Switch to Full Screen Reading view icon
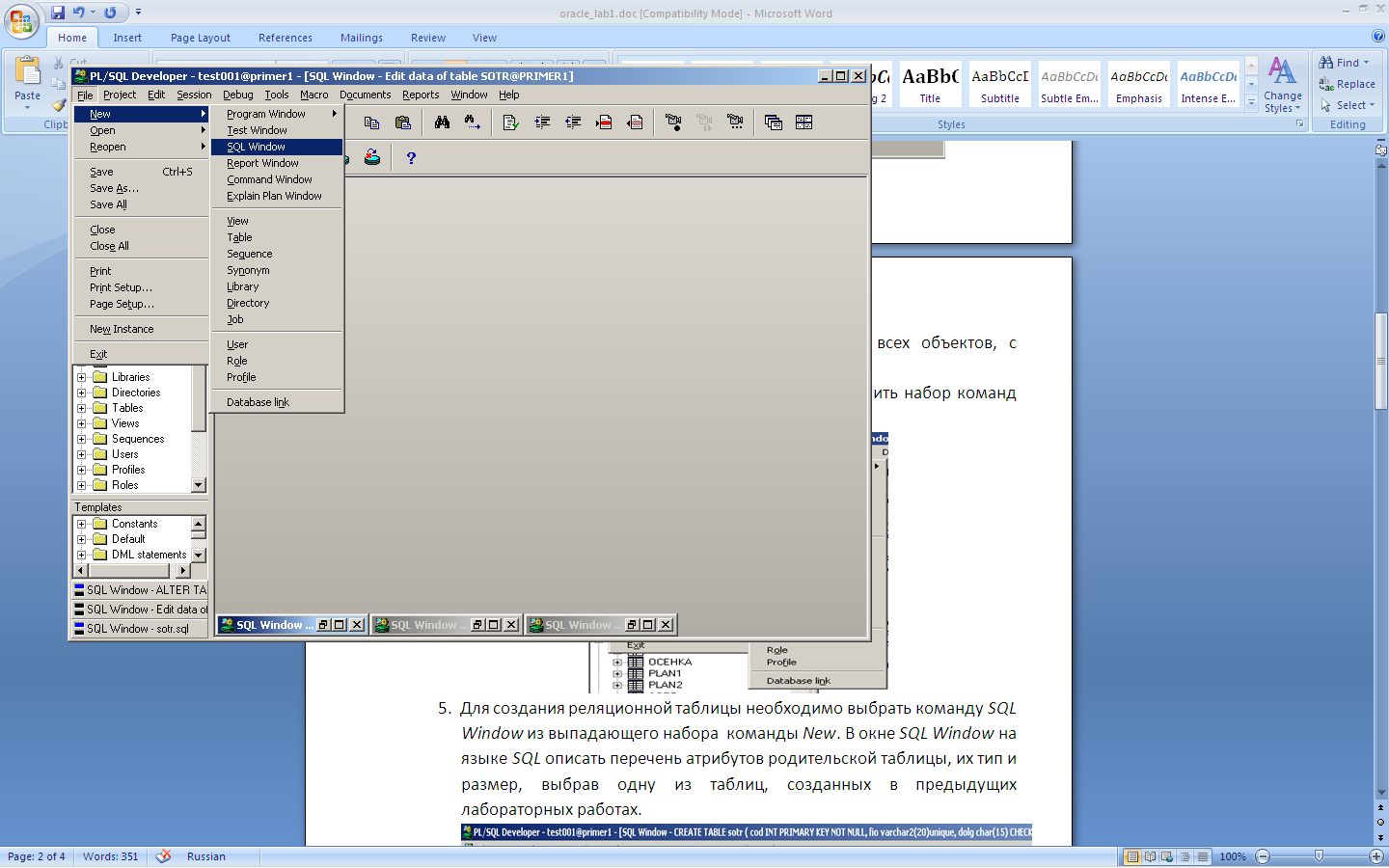Viewport: 1389px width, 868px height. point(1150,856)
